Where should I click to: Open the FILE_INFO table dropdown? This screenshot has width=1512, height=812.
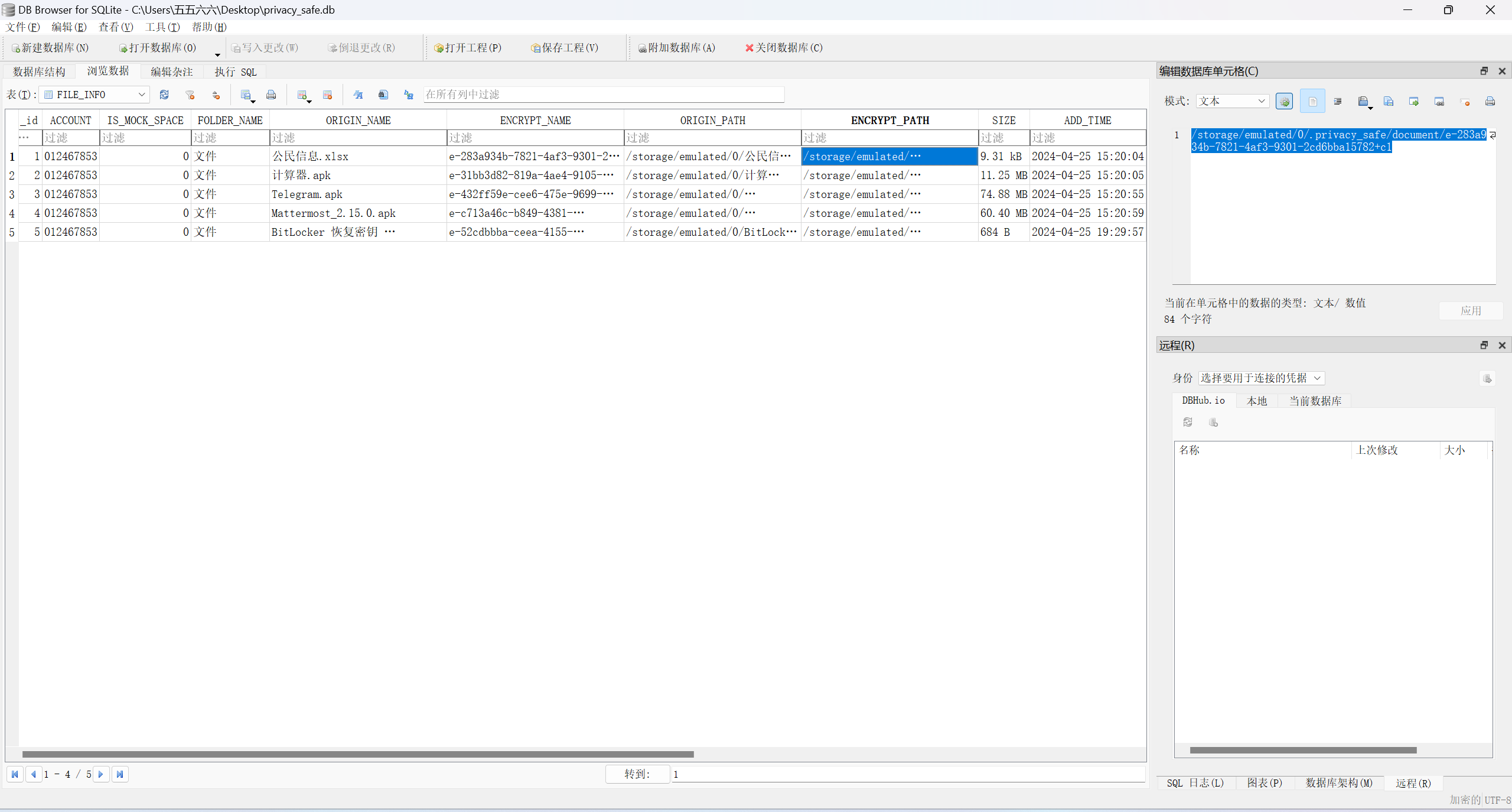coord(142,95)
